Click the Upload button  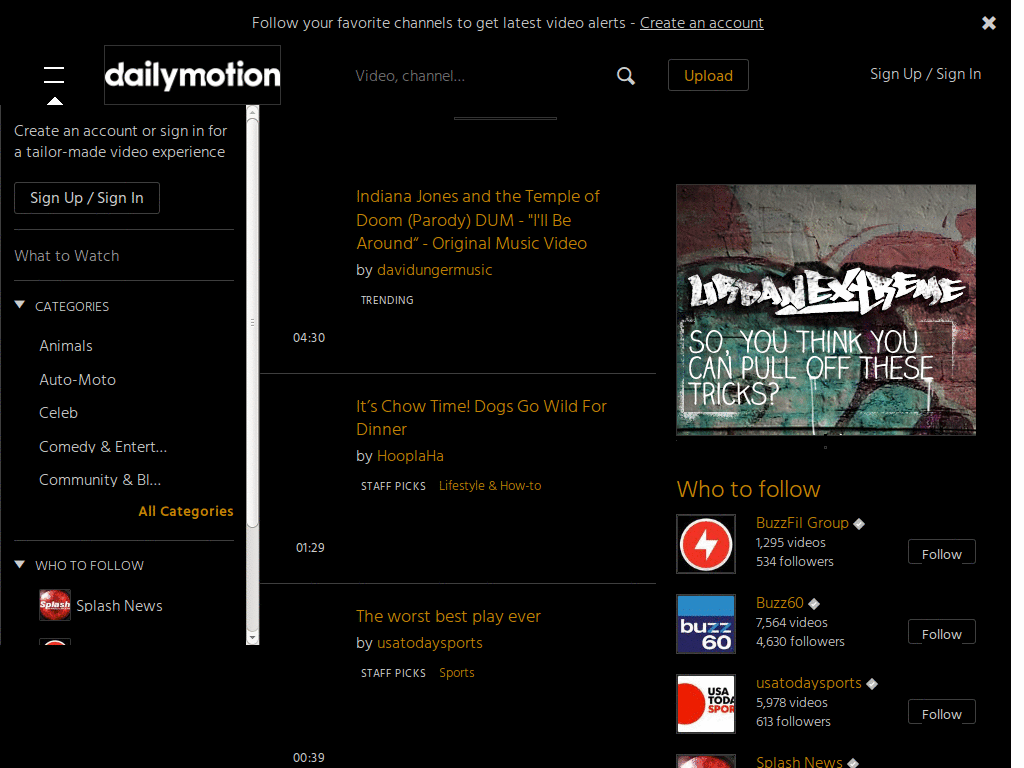(x=708, y=75)
